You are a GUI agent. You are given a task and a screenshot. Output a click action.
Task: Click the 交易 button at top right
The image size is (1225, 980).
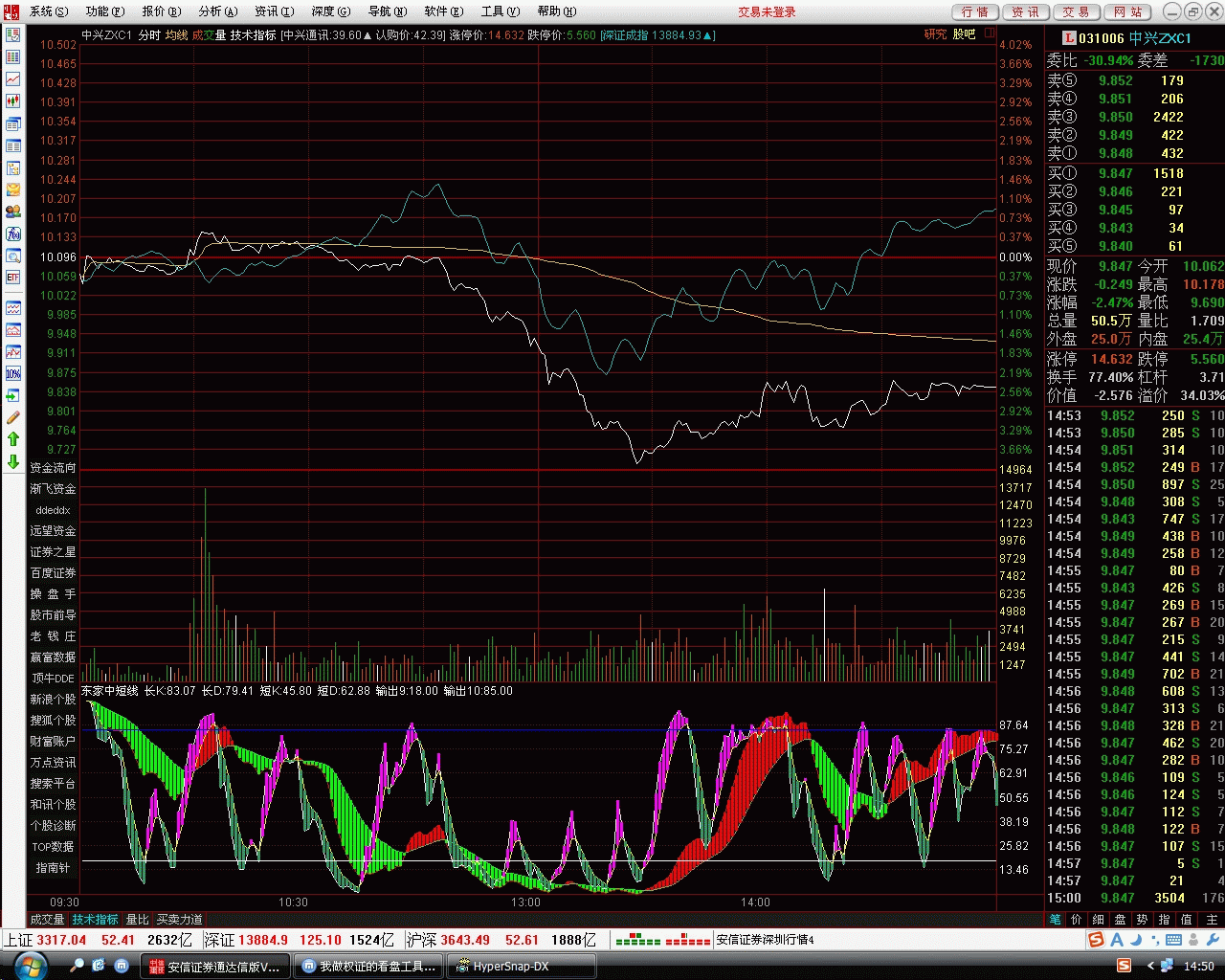click(x=1077, y=11)
